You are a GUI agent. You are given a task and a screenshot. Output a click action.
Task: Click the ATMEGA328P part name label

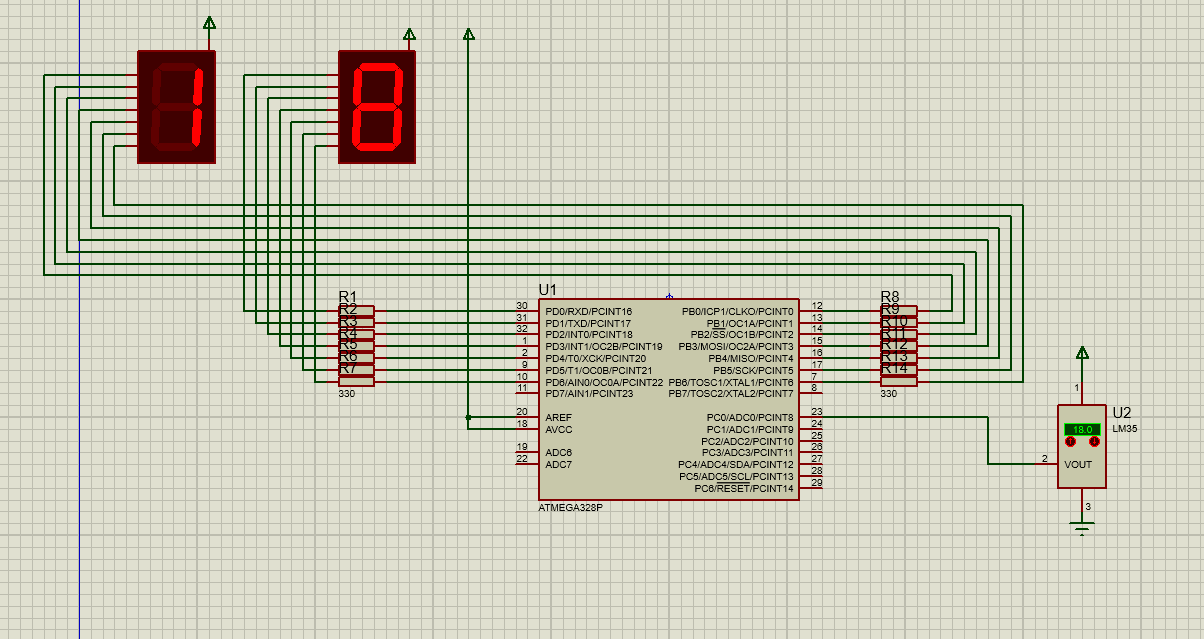(570, 507)
